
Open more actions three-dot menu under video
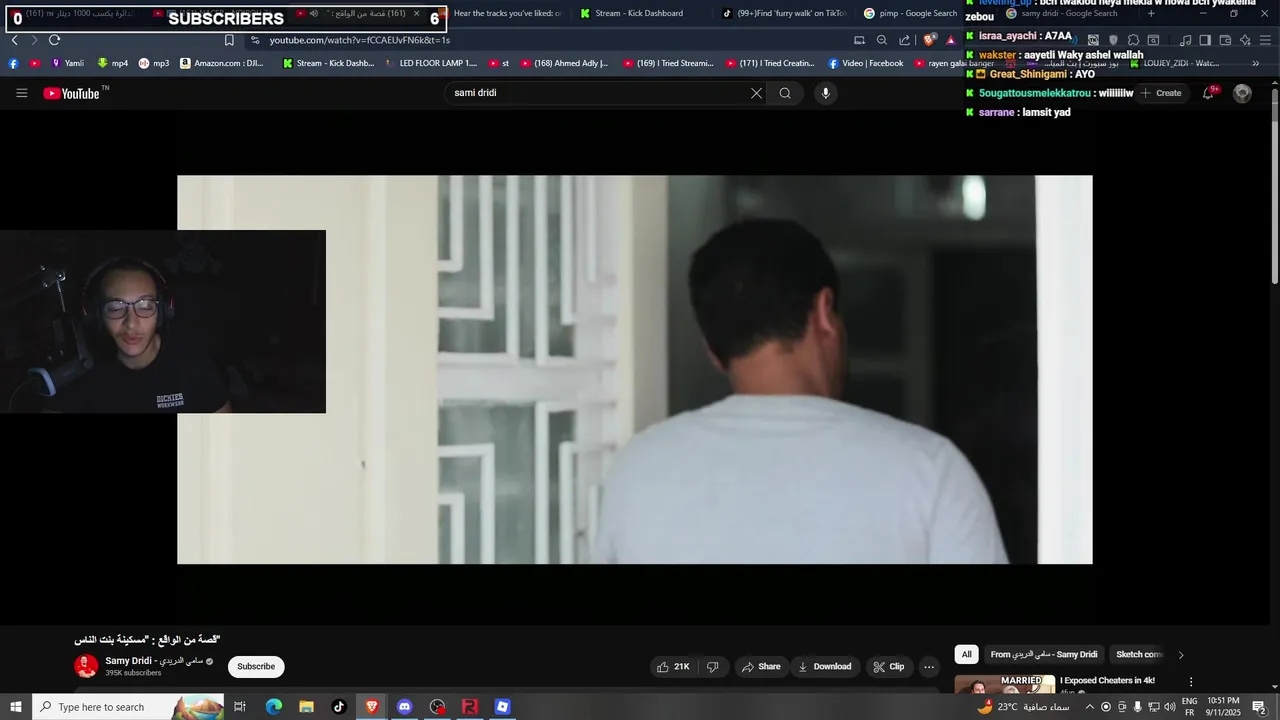[929, 667]
